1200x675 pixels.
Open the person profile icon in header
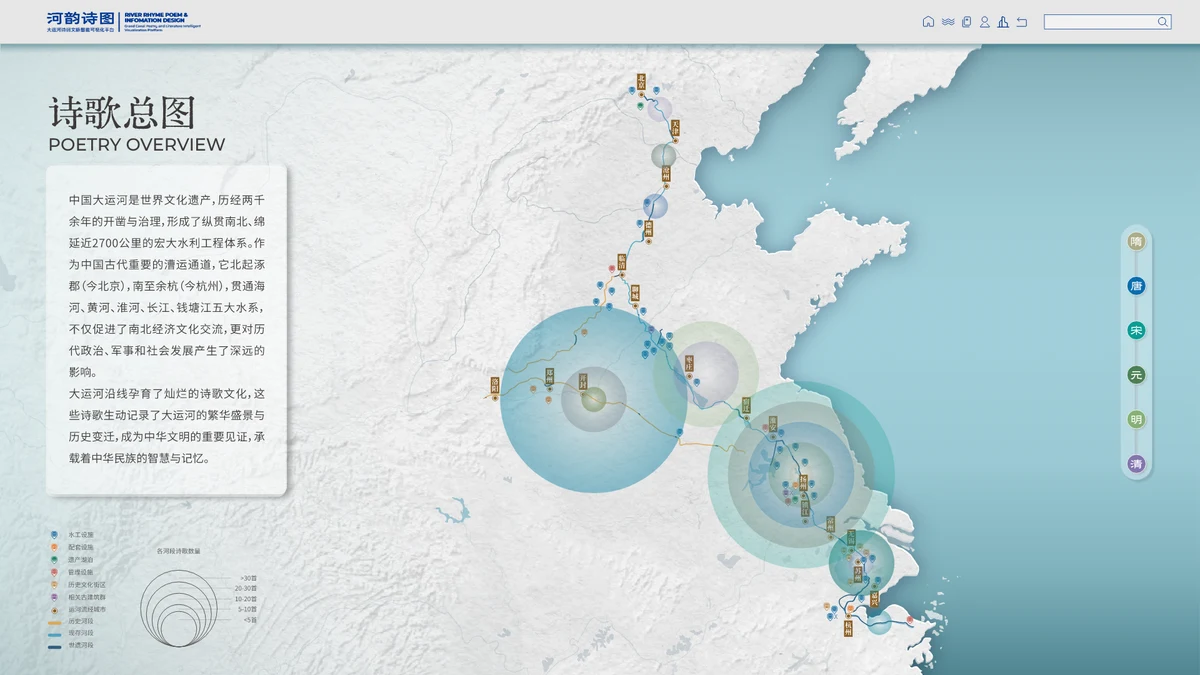985,22
